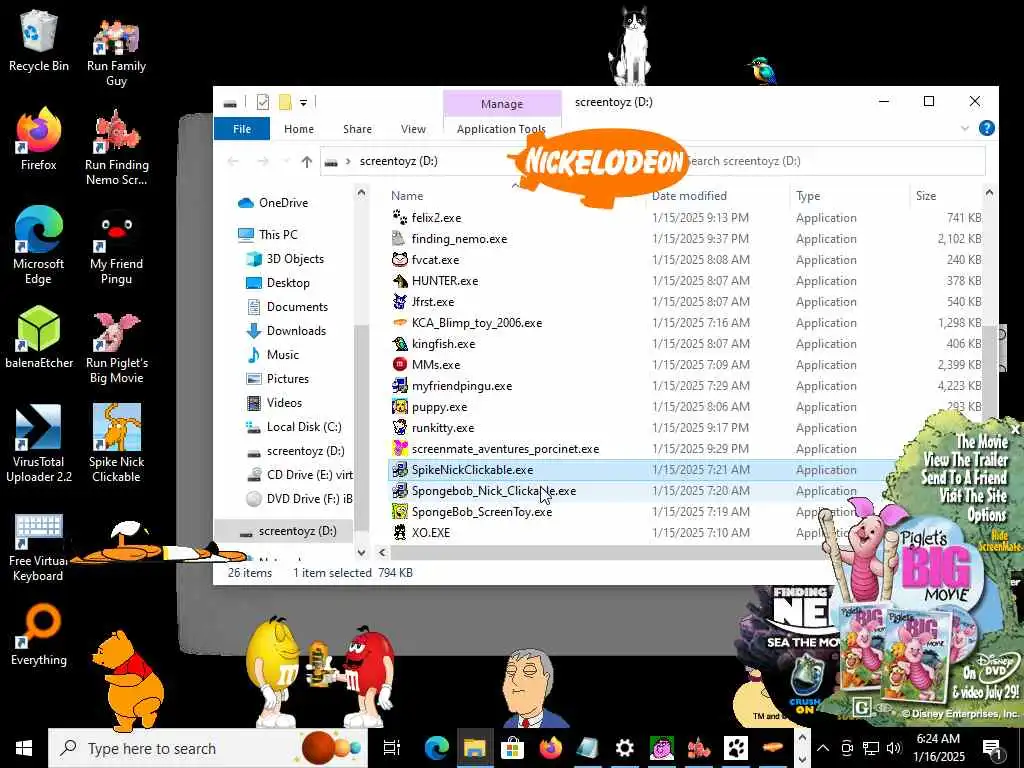Click the felix2.exe file icon
The width and height of the screenshot is (1024, 768).
pos(400,217)
